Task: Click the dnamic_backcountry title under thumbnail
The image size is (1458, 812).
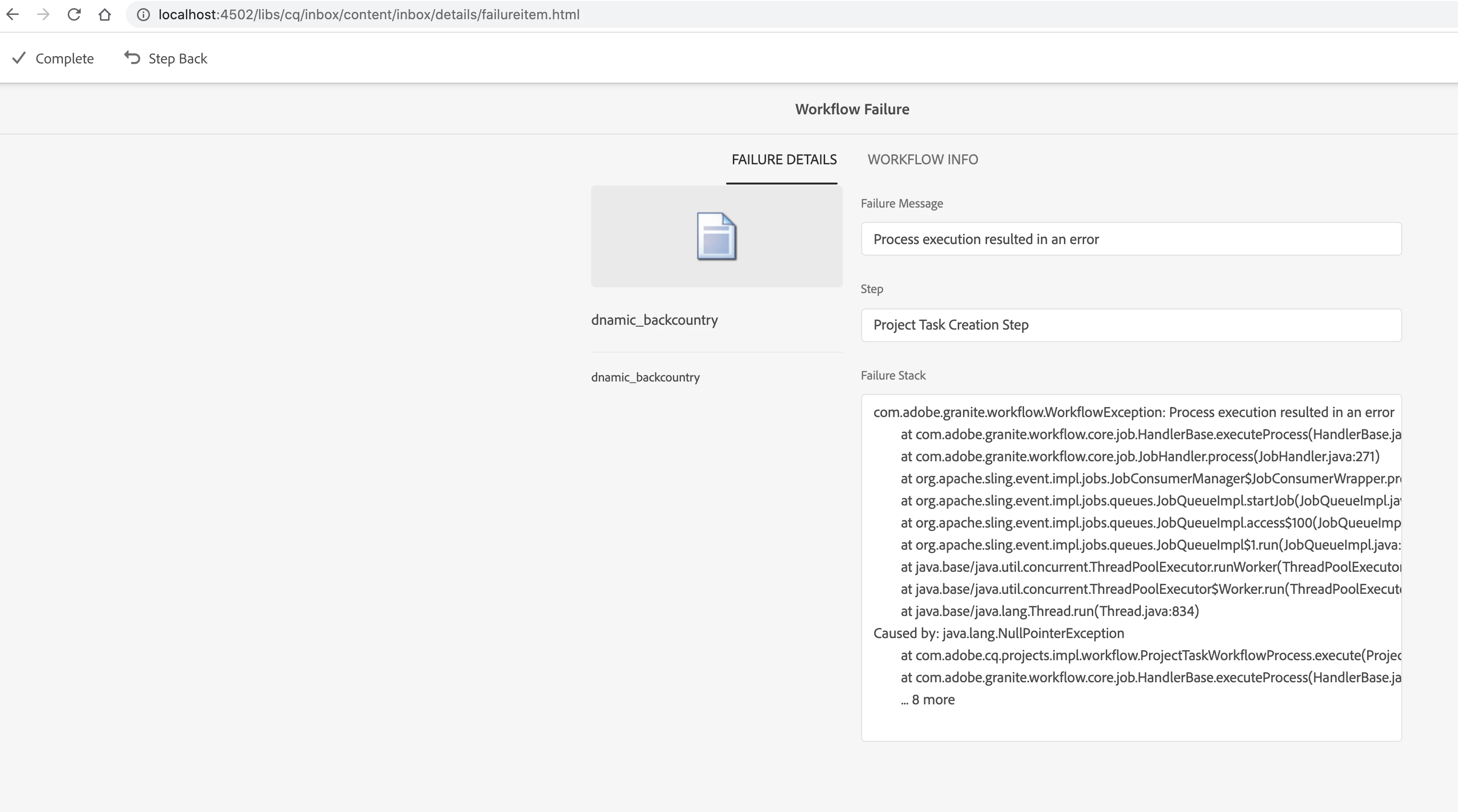Action: [655, 320]
